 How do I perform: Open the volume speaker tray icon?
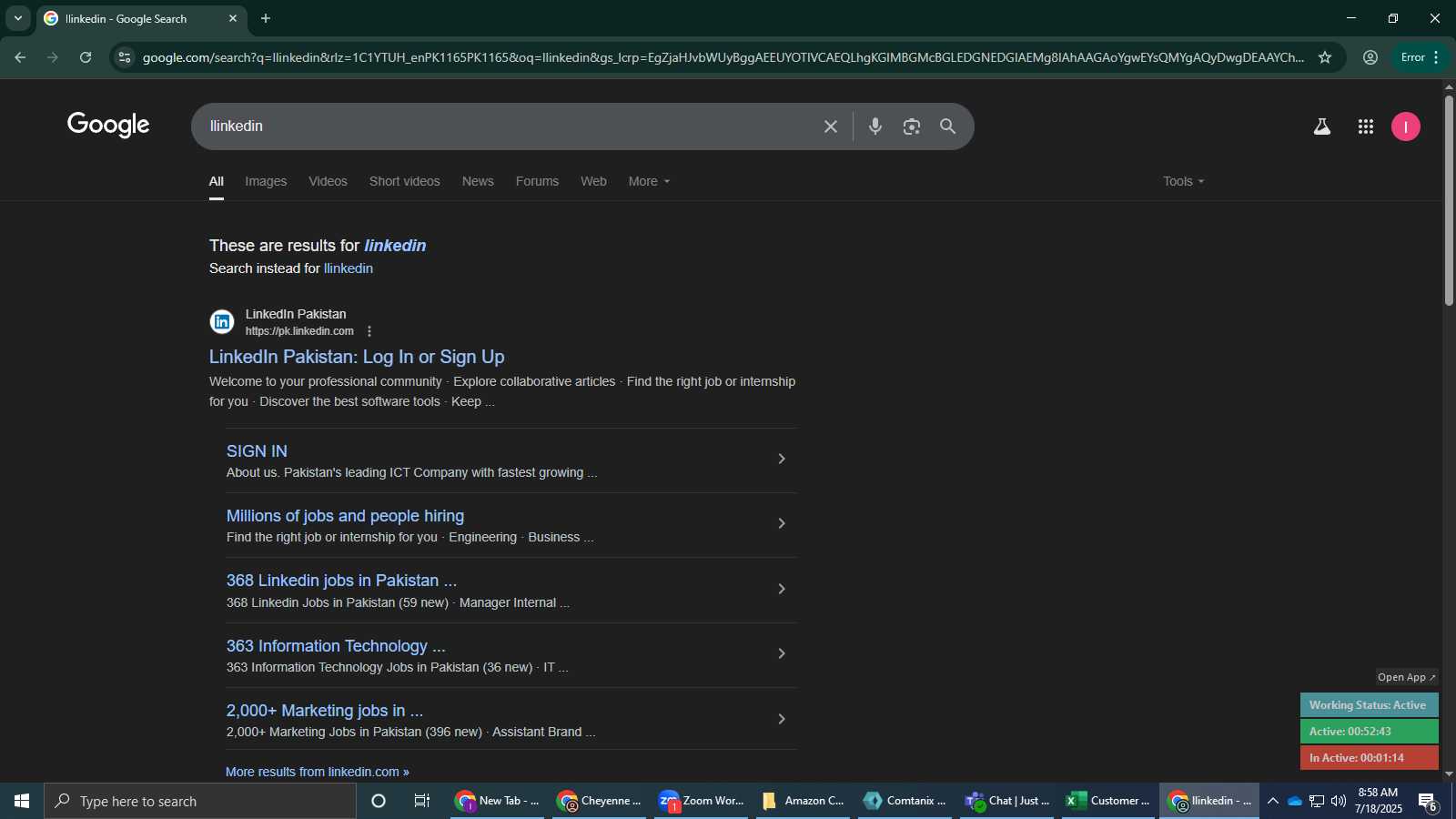[1338, 801]
